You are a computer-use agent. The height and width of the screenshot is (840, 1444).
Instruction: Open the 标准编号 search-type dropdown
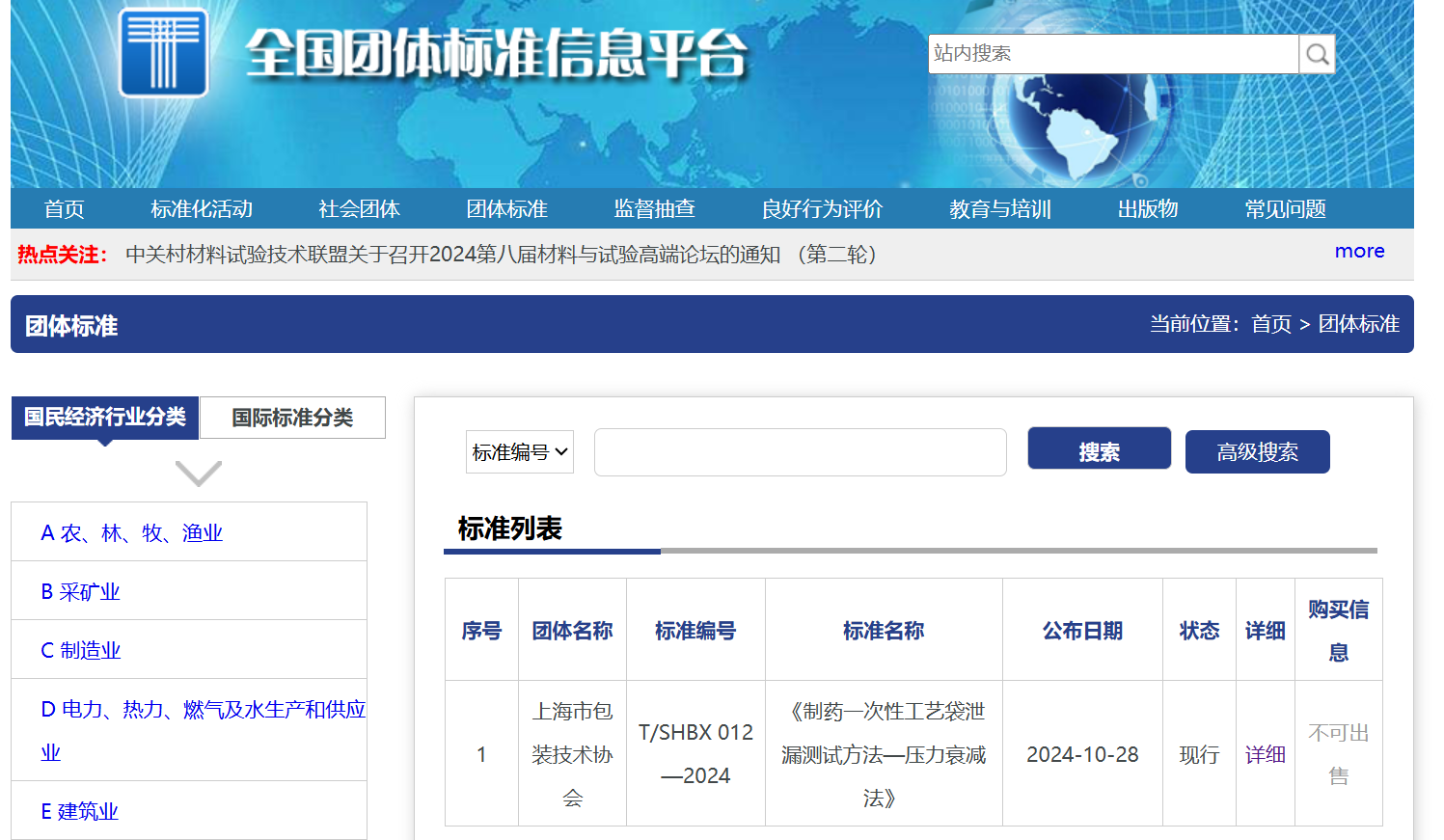click(520, 451)
